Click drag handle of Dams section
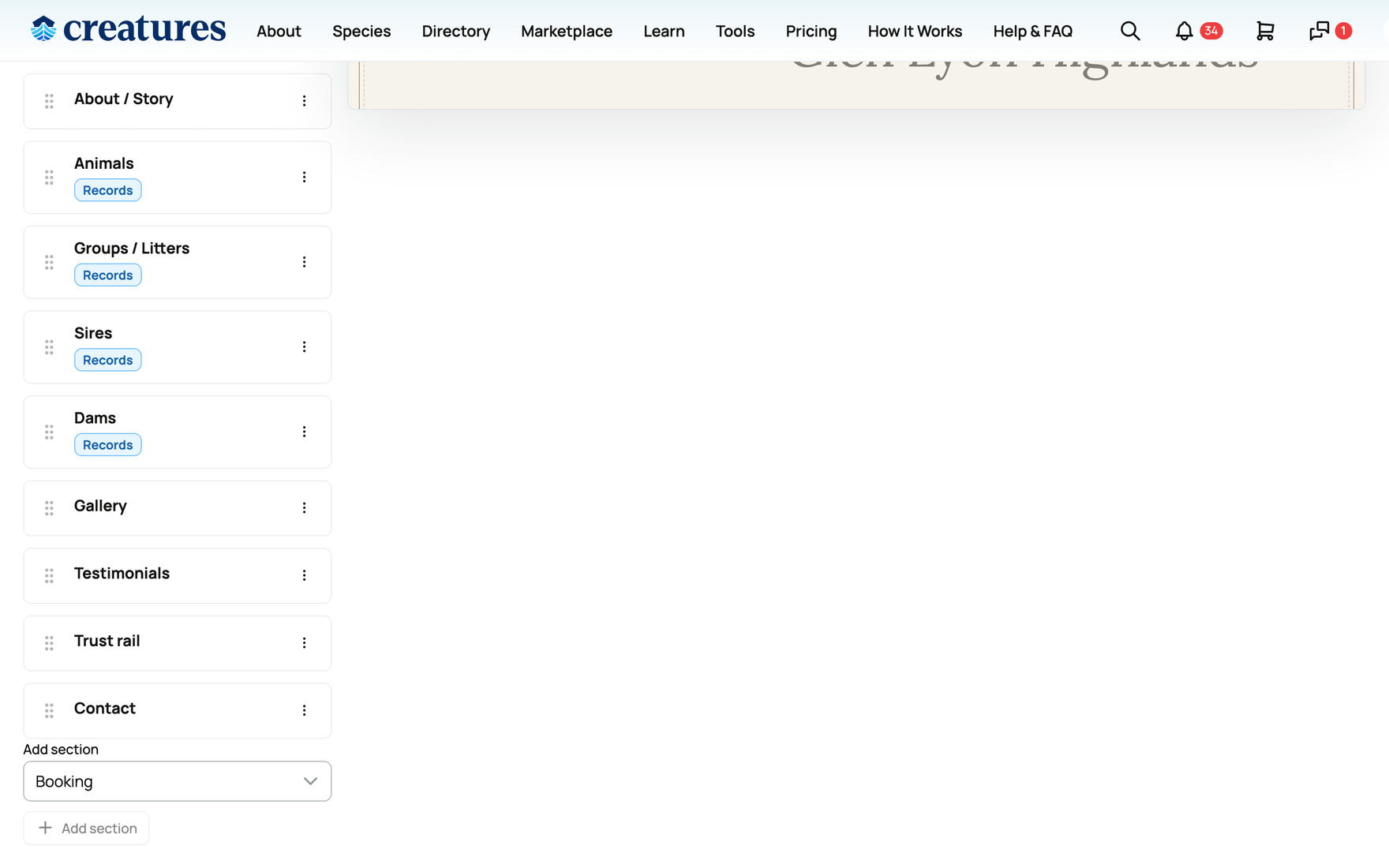1389x868 pixels. pyautogui.click(x=49, y=432)
